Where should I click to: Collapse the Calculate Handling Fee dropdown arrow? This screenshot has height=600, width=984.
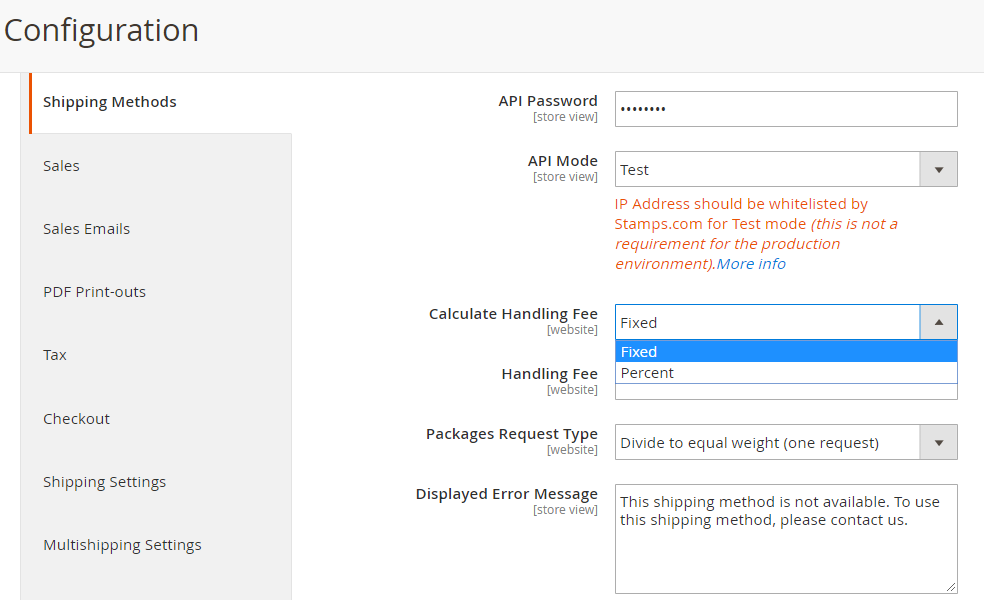pos(938,322)
